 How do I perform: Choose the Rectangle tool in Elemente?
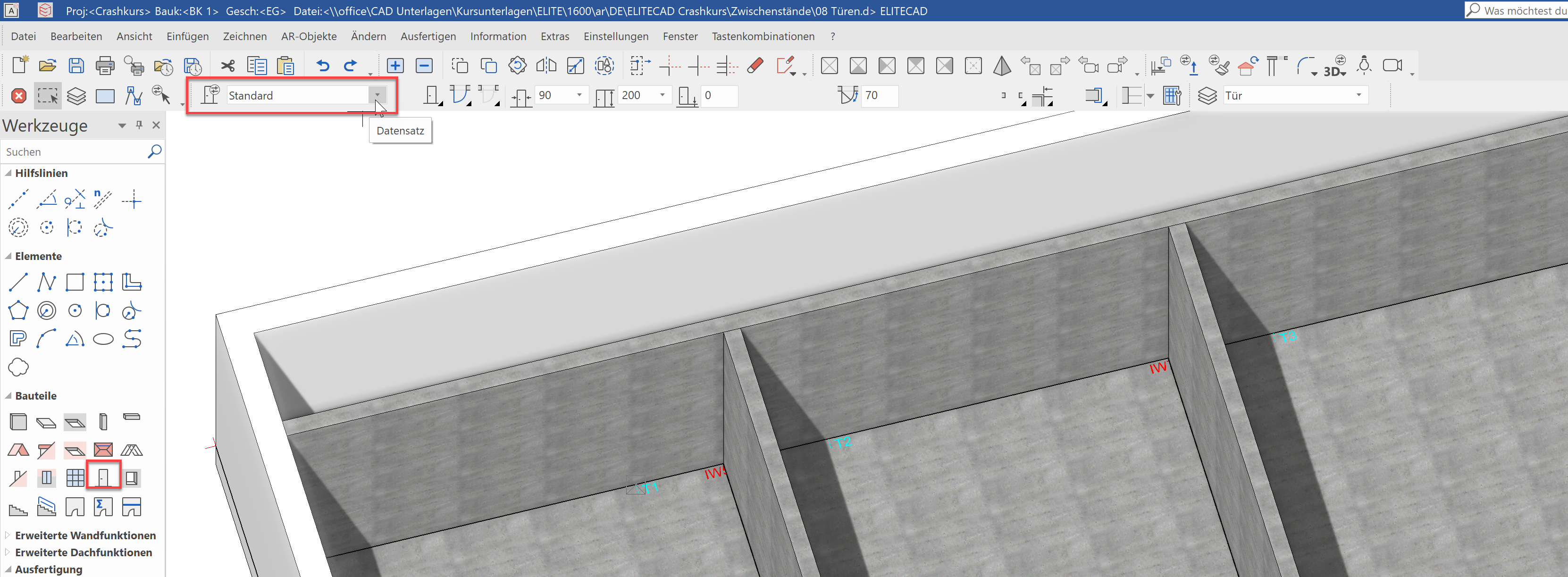click(x=75, y=283)
